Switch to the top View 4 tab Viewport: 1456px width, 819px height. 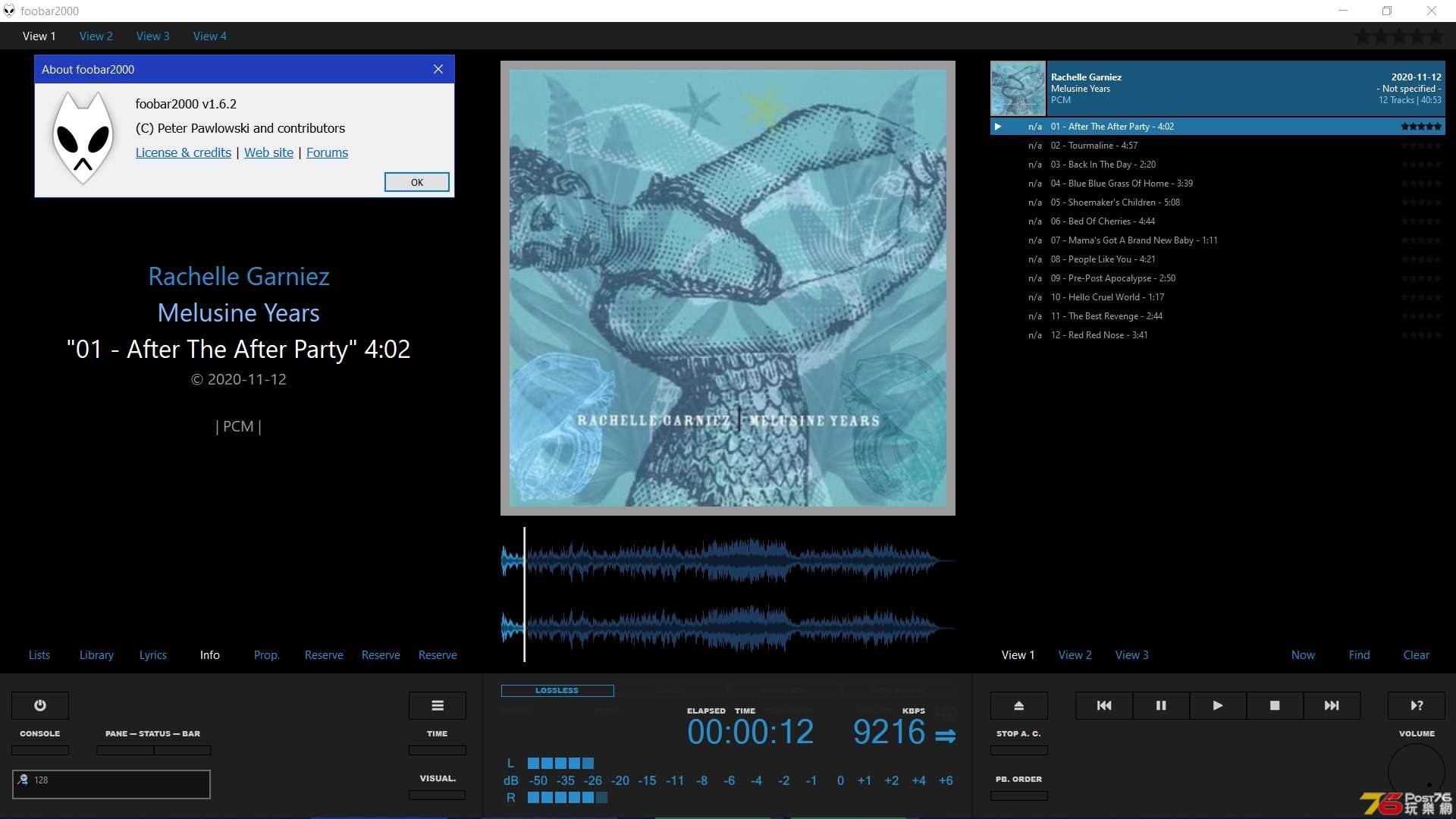209,36
